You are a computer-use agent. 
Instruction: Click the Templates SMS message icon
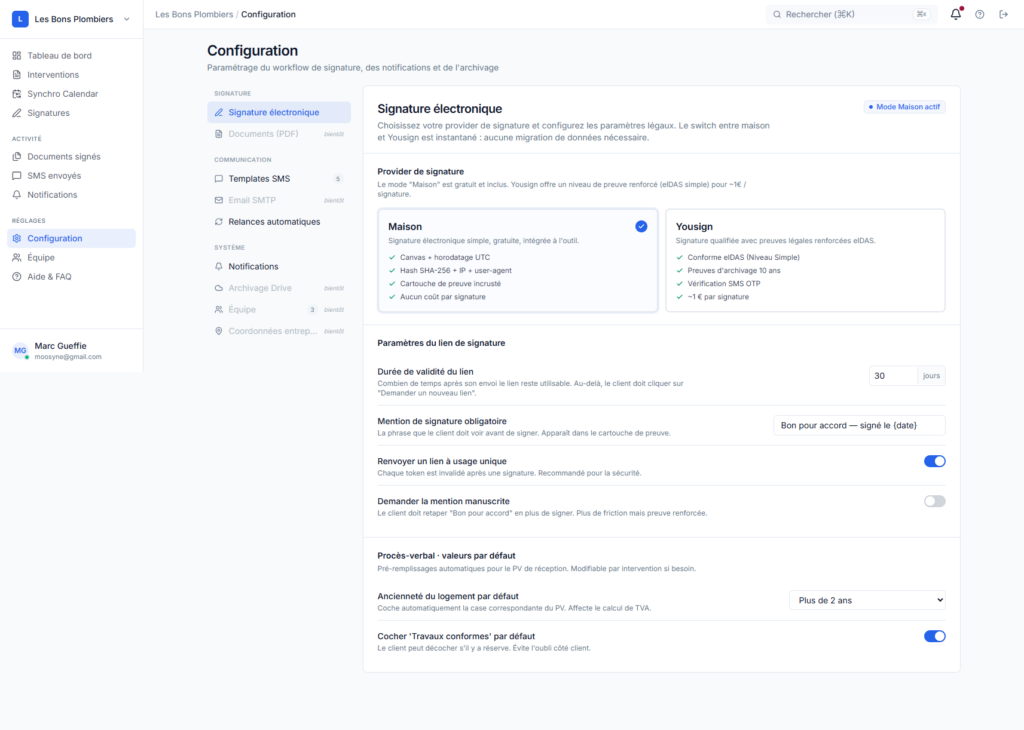click(x=219, y=178)
